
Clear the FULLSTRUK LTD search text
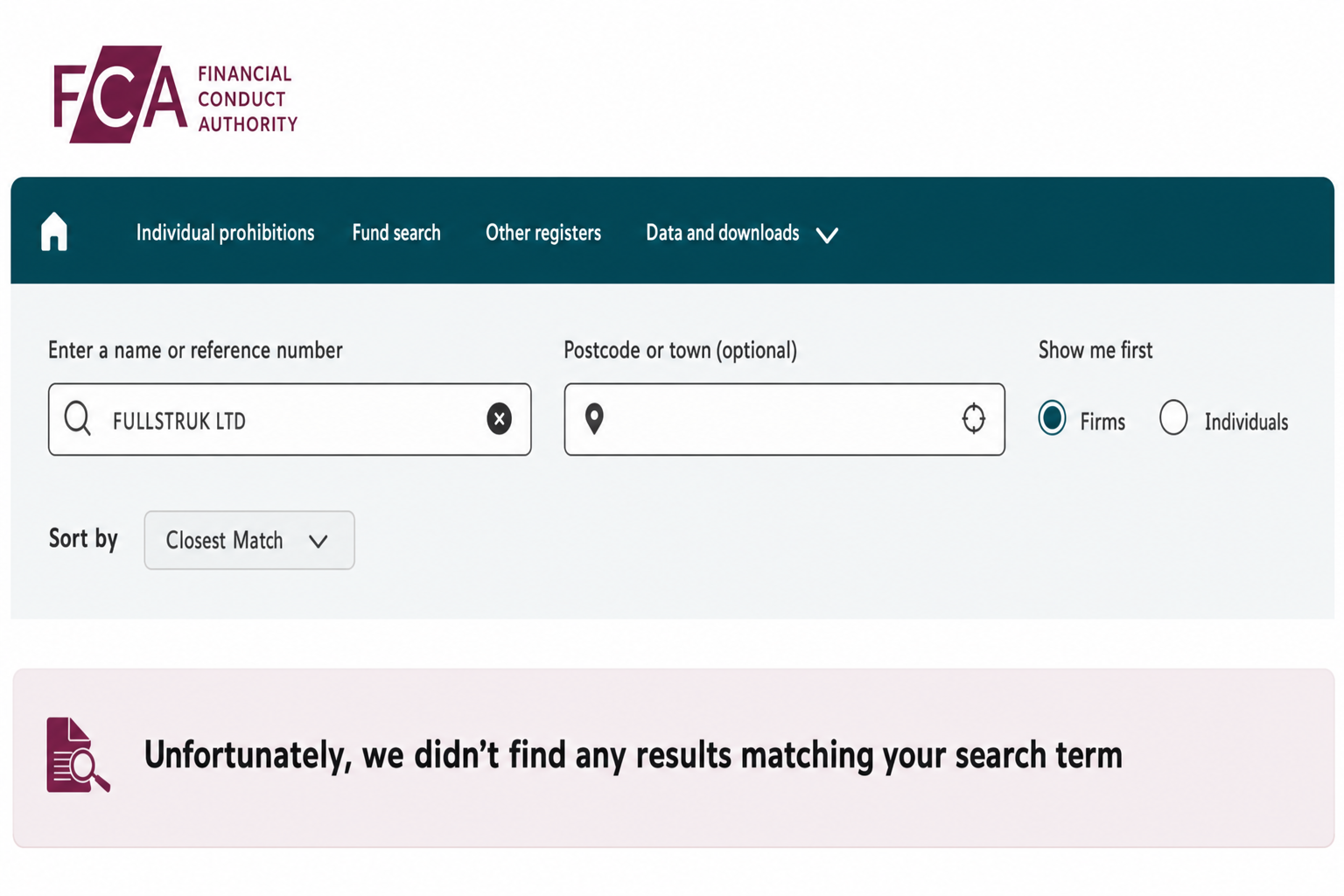coord(499,419)
